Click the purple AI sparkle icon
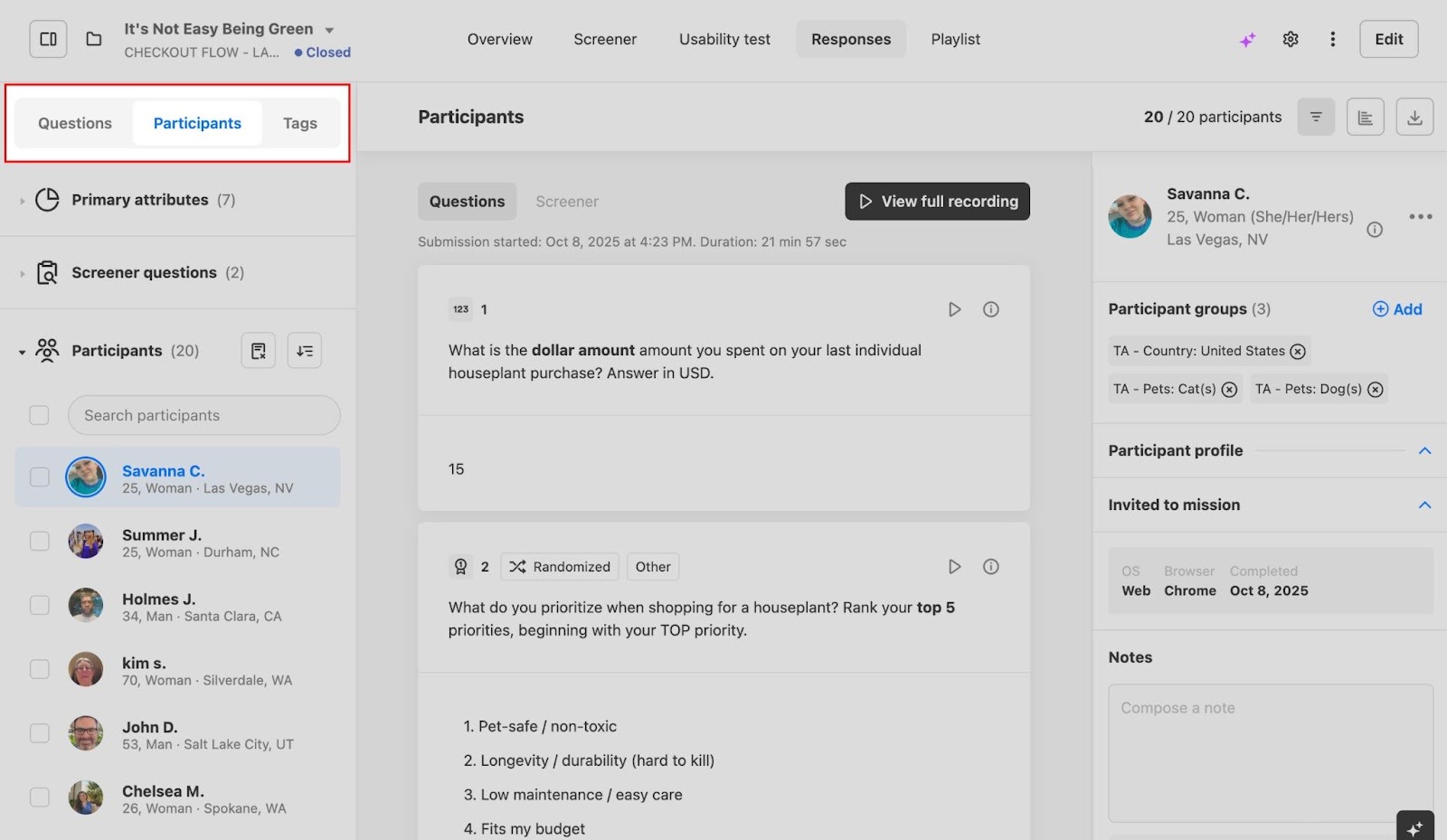Viewport: 1447px width, 840px height. pyautogui.click(x=1247, y=40)
